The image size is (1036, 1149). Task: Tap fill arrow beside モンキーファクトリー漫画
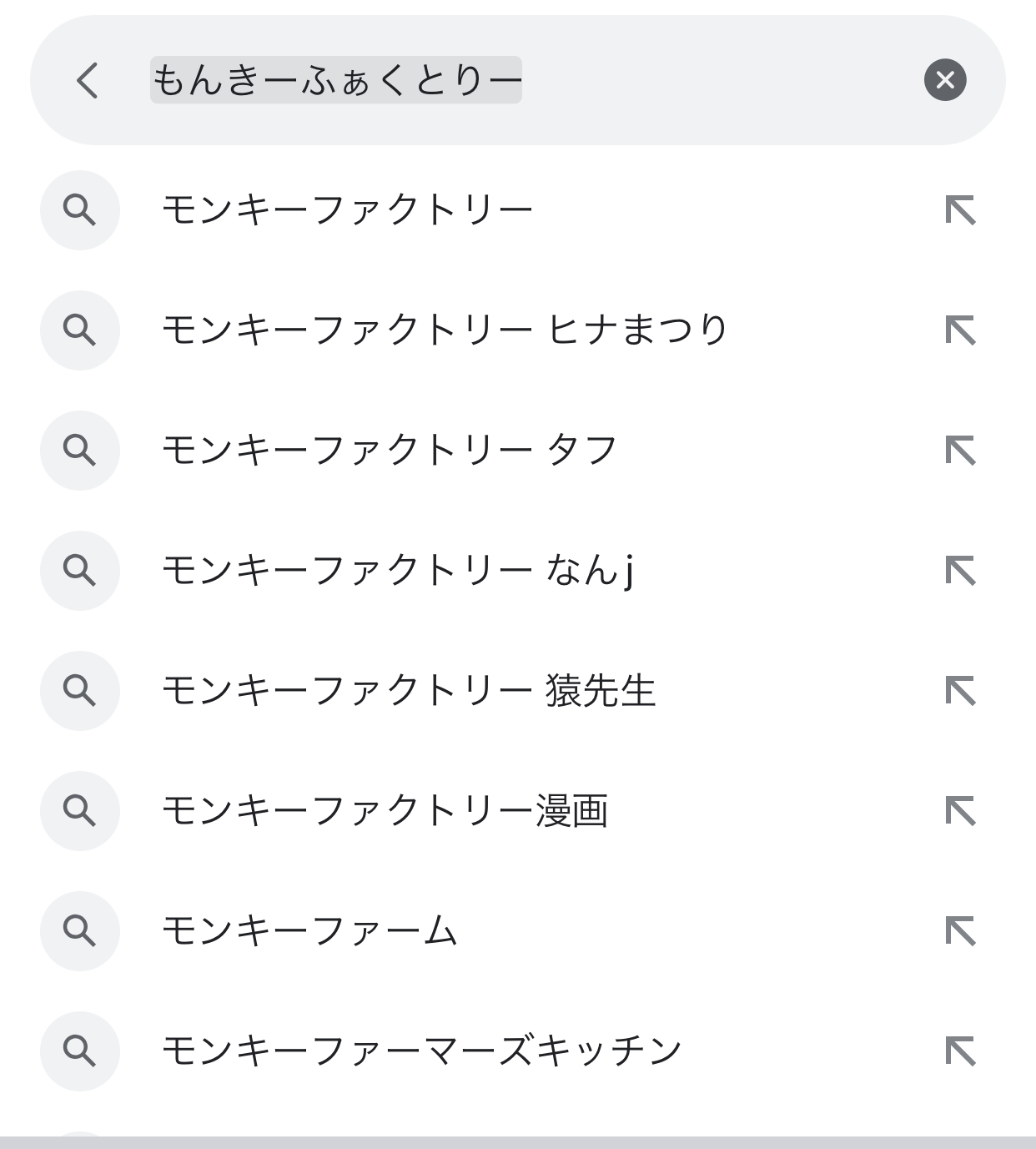960,811
